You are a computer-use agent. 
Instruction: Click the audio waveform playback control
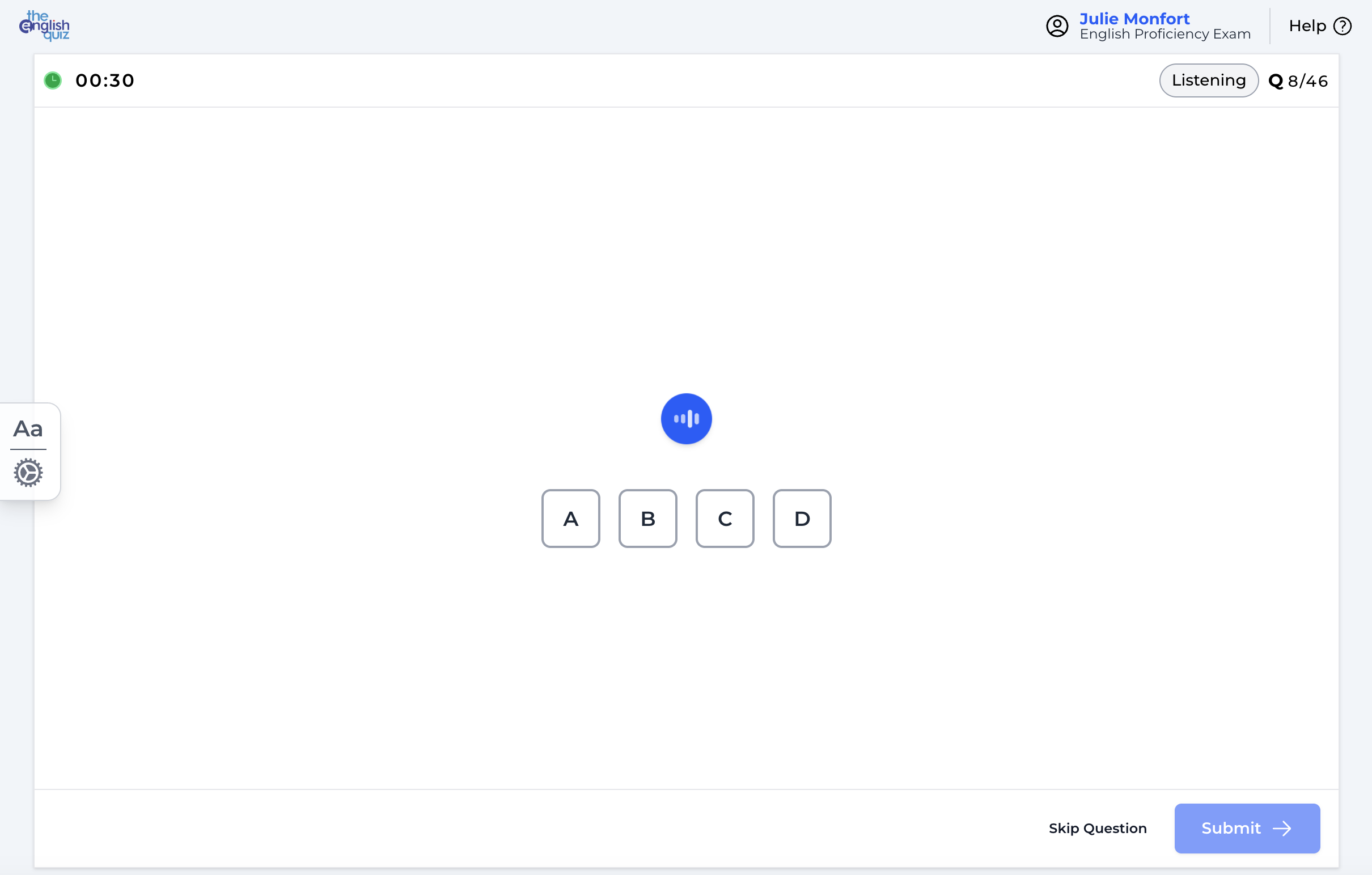coord(686,418)
